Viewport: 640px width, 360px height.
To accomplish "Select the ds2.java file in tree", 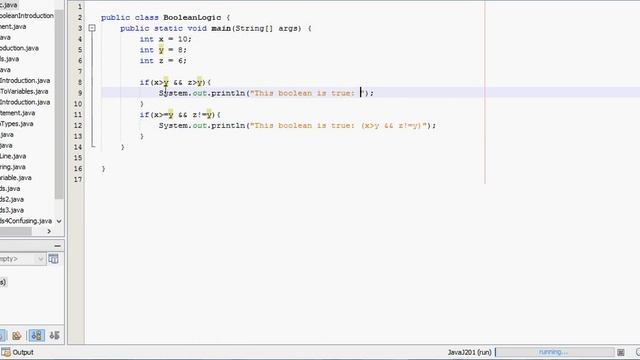I will coord(12,199).
